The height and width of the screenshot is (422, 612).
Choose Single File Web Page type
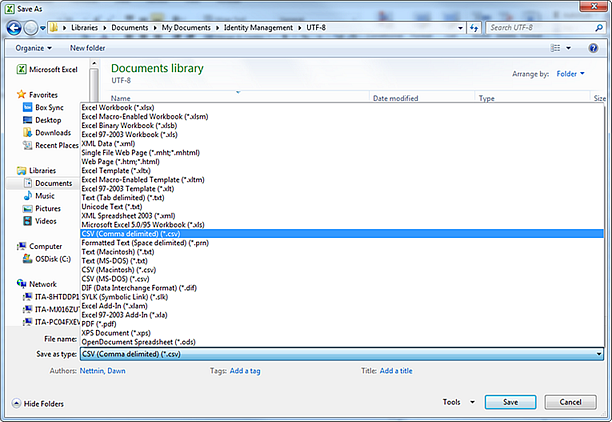click(x=342, y=152)
